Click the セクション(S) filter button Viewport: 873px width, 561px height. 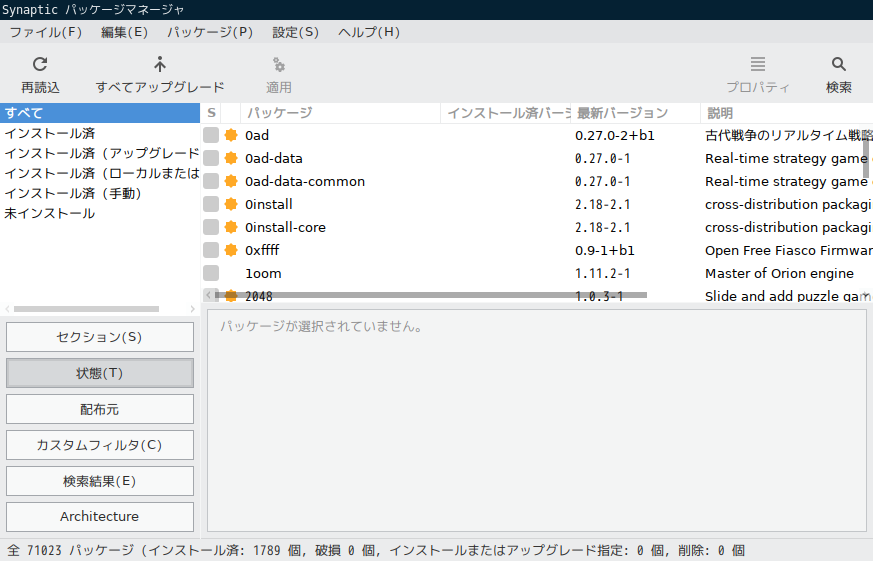point(100,337)
